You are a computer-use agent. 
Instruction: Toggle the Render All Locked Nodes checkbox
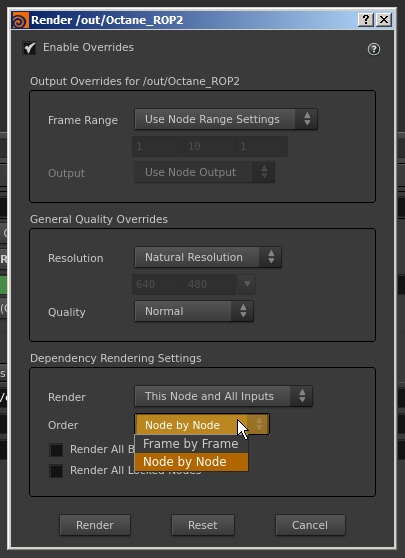[56, 471]
